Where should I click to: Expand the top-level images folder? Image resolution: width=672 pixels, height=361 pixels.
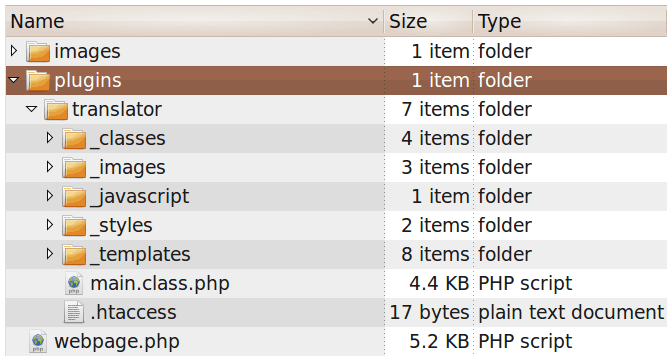tap(14, 51)
